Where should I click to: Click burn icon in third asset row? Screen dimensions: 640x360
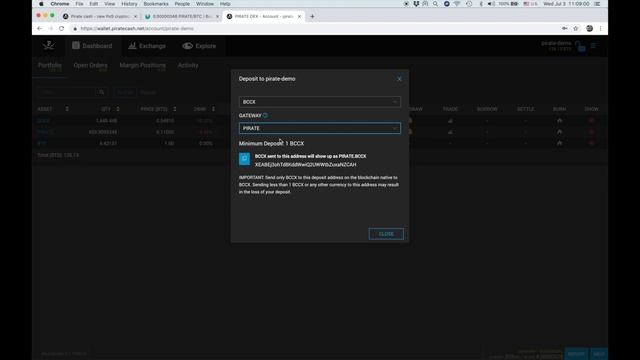pyautogui.click(x=559, y=143)
